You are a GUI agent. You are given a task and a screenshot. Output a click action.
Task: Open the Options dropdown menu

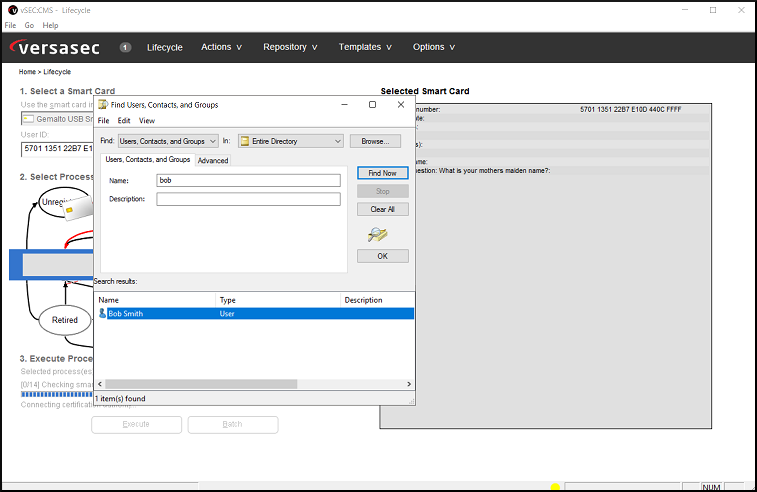[x=434, y=47]
